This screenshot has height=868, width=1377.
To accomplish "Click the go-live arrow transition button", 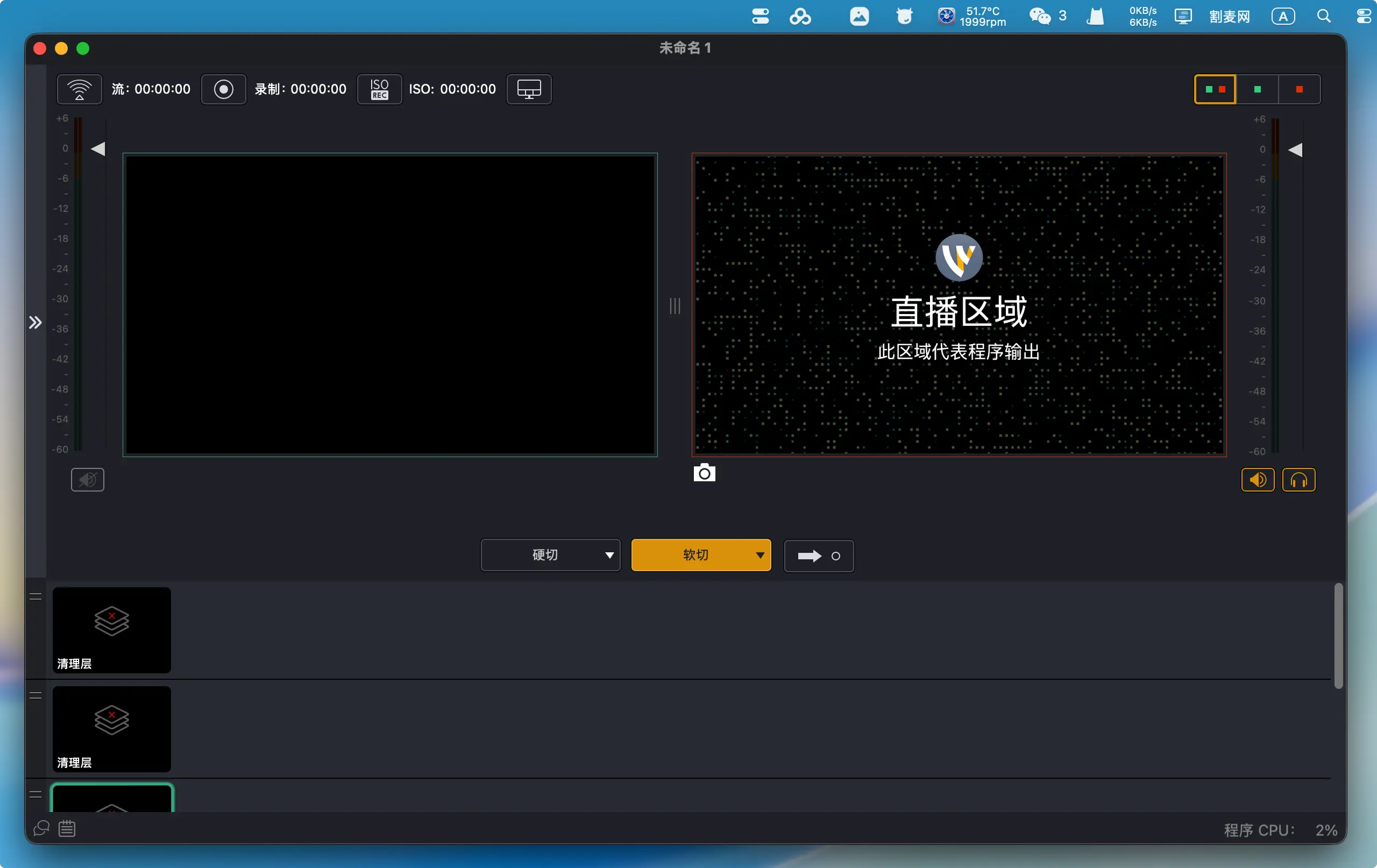I will pos(818,556).
